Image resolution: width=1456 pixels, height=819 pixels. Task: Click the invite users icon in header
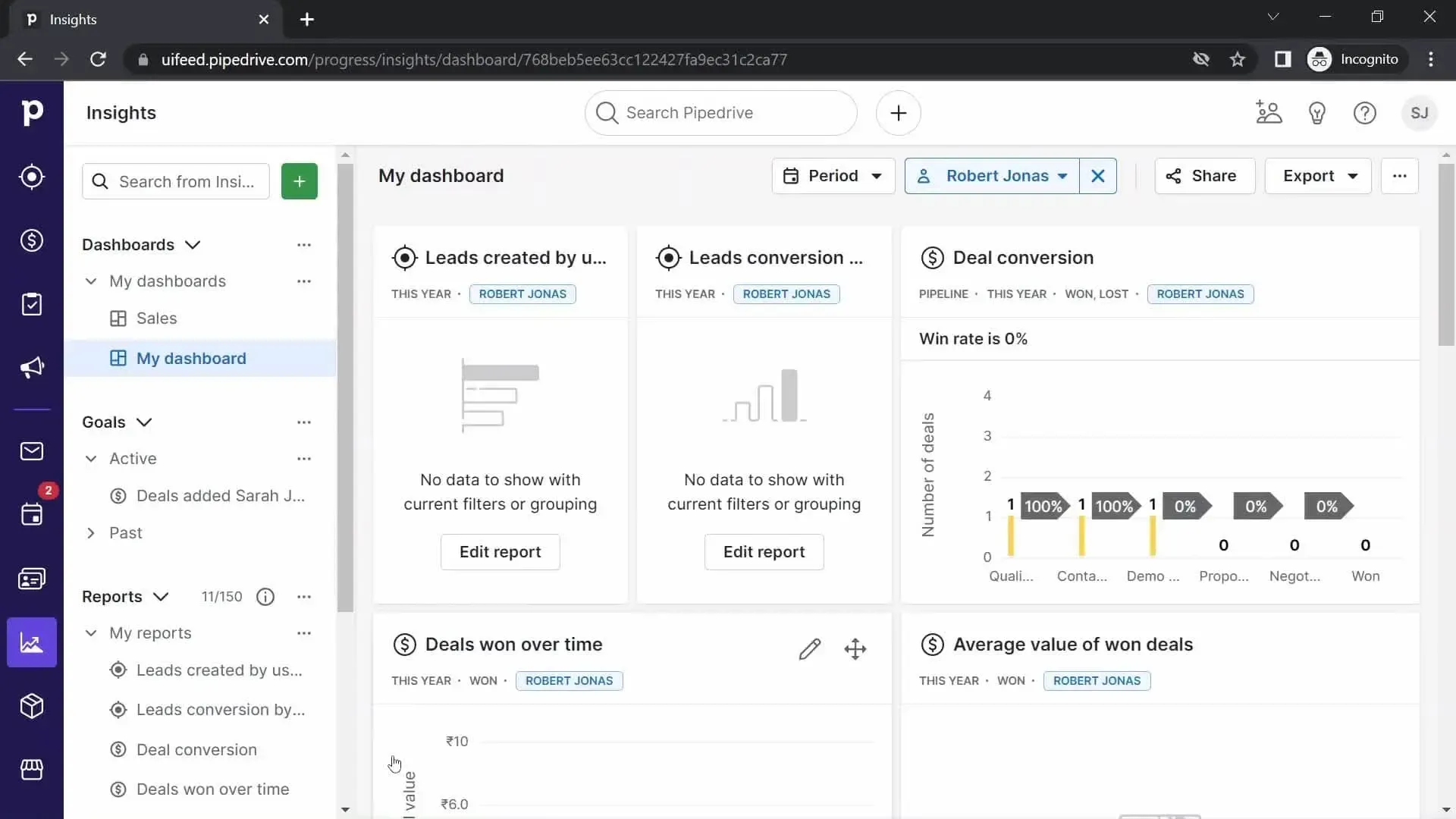pyautogui.click(x=1268, y=113)
